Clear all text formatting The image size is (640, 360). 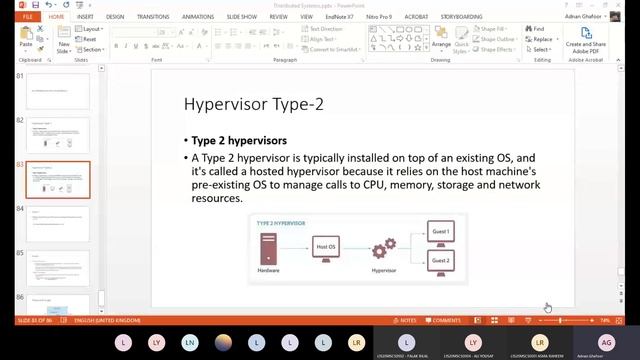tap(204, 32)
